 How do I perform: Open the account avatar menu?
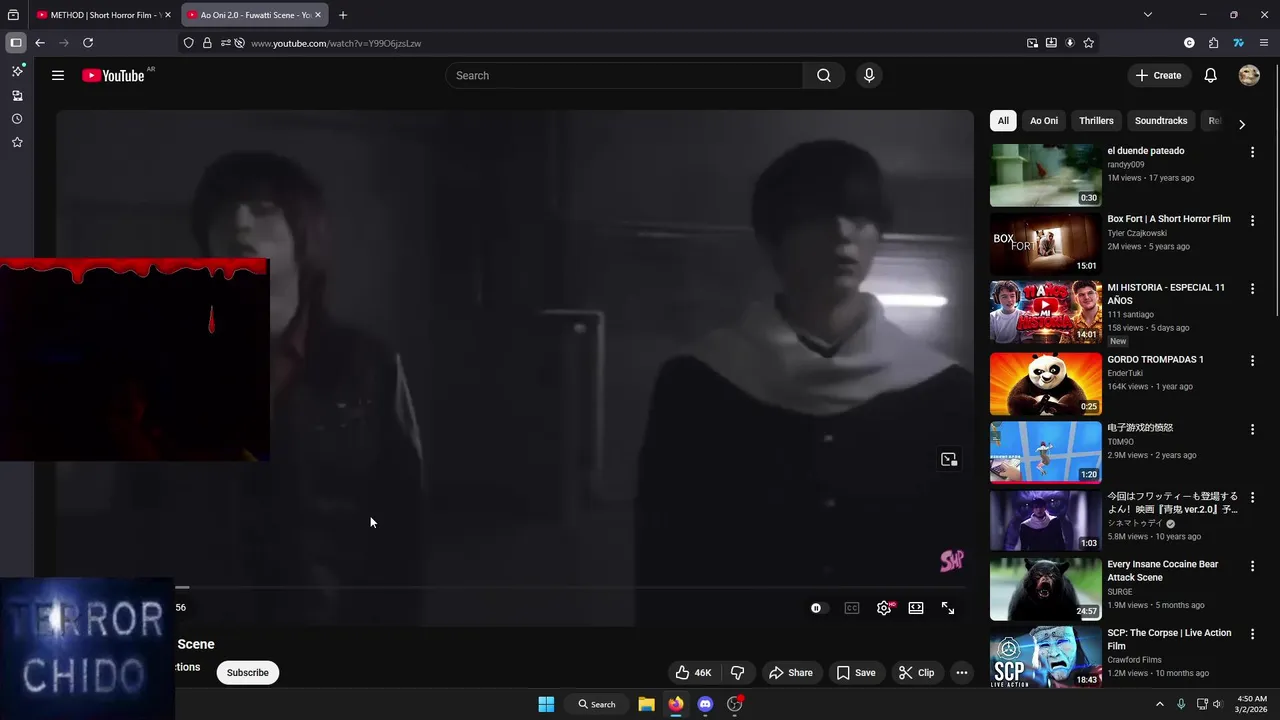point(1249,75)
